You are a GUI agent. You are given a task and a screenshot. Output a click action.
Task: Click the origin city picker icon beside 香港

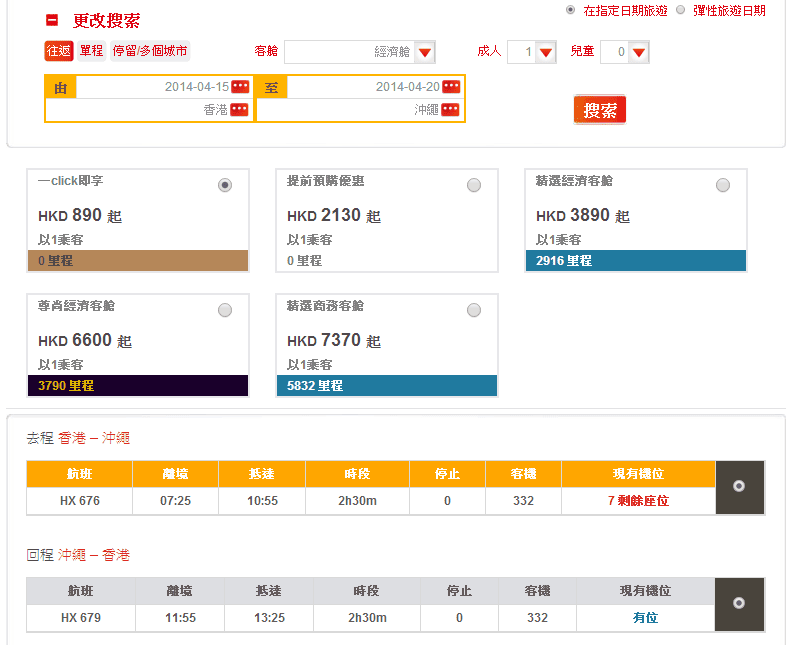tap(240, 110)
